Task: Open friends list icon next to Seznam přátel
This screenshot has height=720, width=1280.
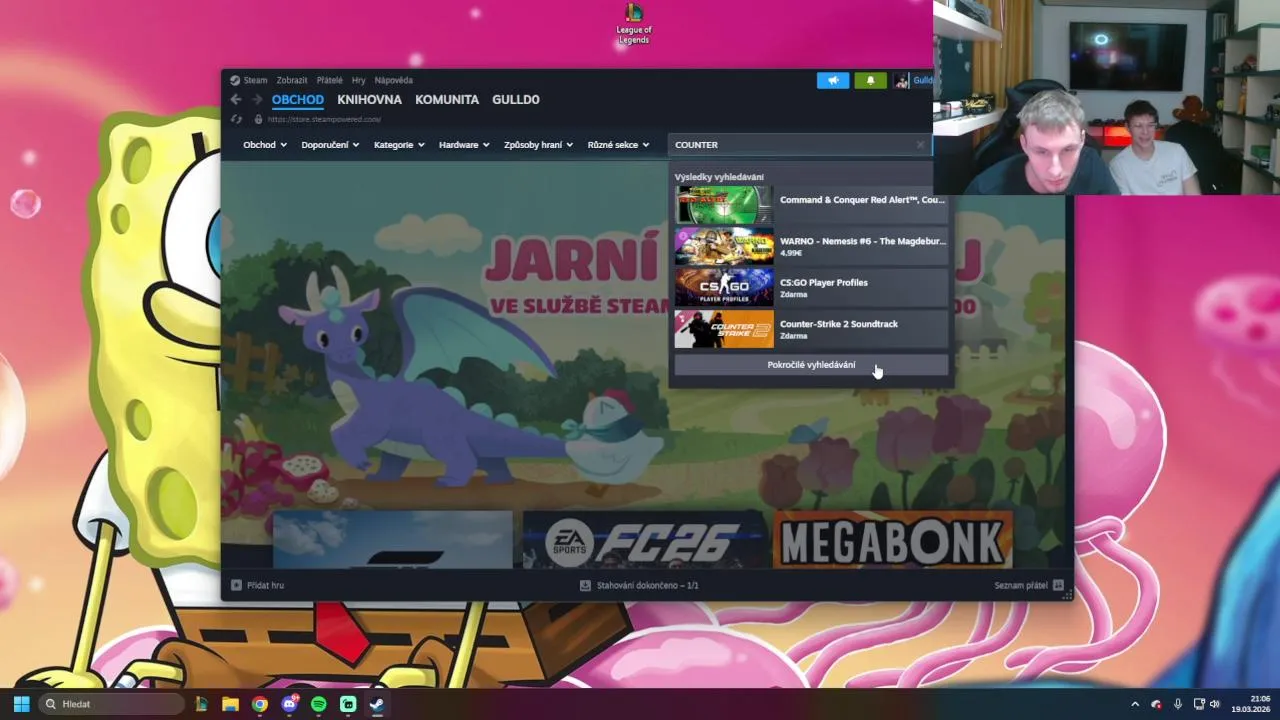Action: (1058, 585)
